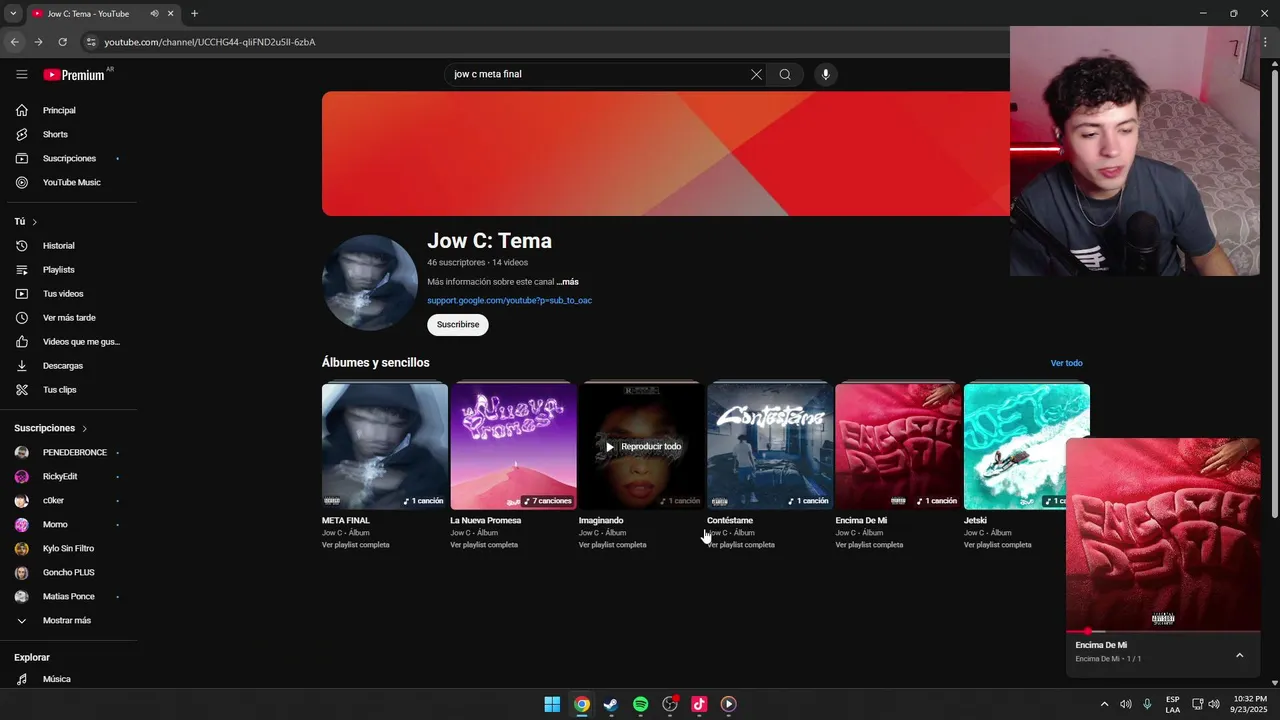The height and width of the screenshot is (720, 1280).
Task: Mute the tab via speaker icon
Action: [154, 14]
